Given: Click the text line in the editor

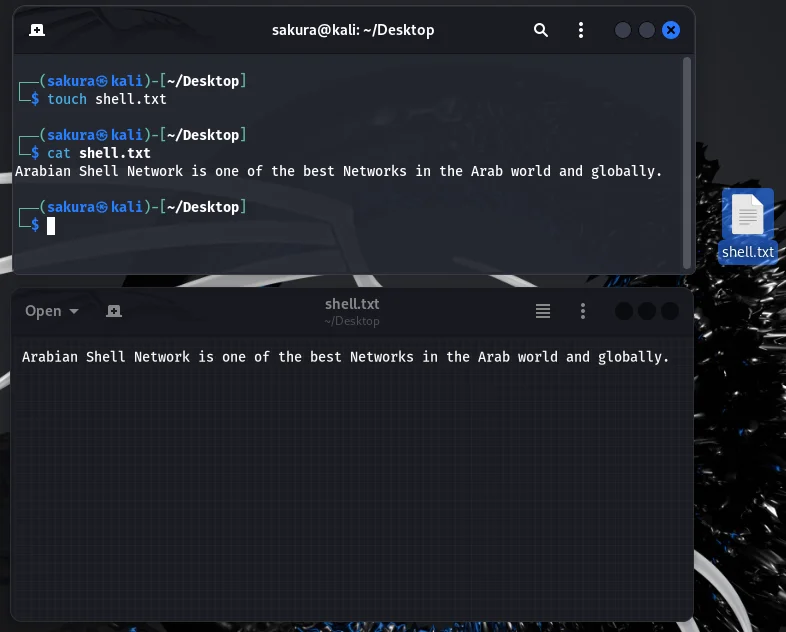Looking at the screenshot, I should point(345,357).
